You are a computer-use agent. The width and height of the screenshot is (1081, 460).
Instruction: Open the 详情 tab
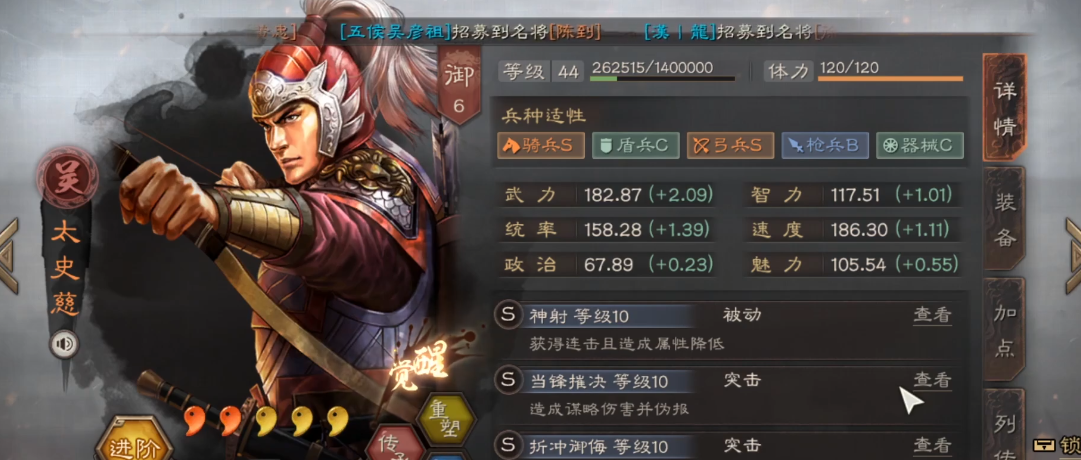(1004, 107)
